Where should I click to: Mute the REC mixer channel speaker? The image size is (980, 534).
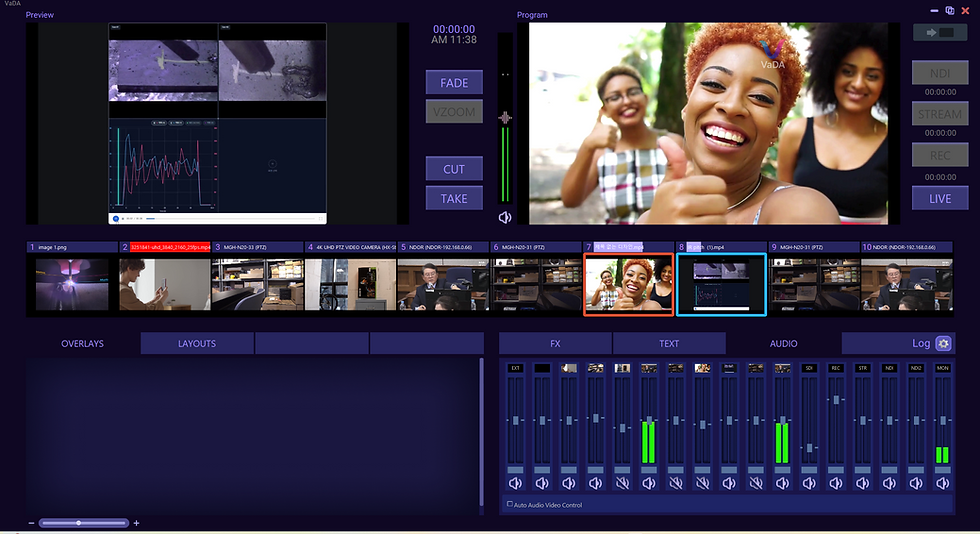(836, 483)
